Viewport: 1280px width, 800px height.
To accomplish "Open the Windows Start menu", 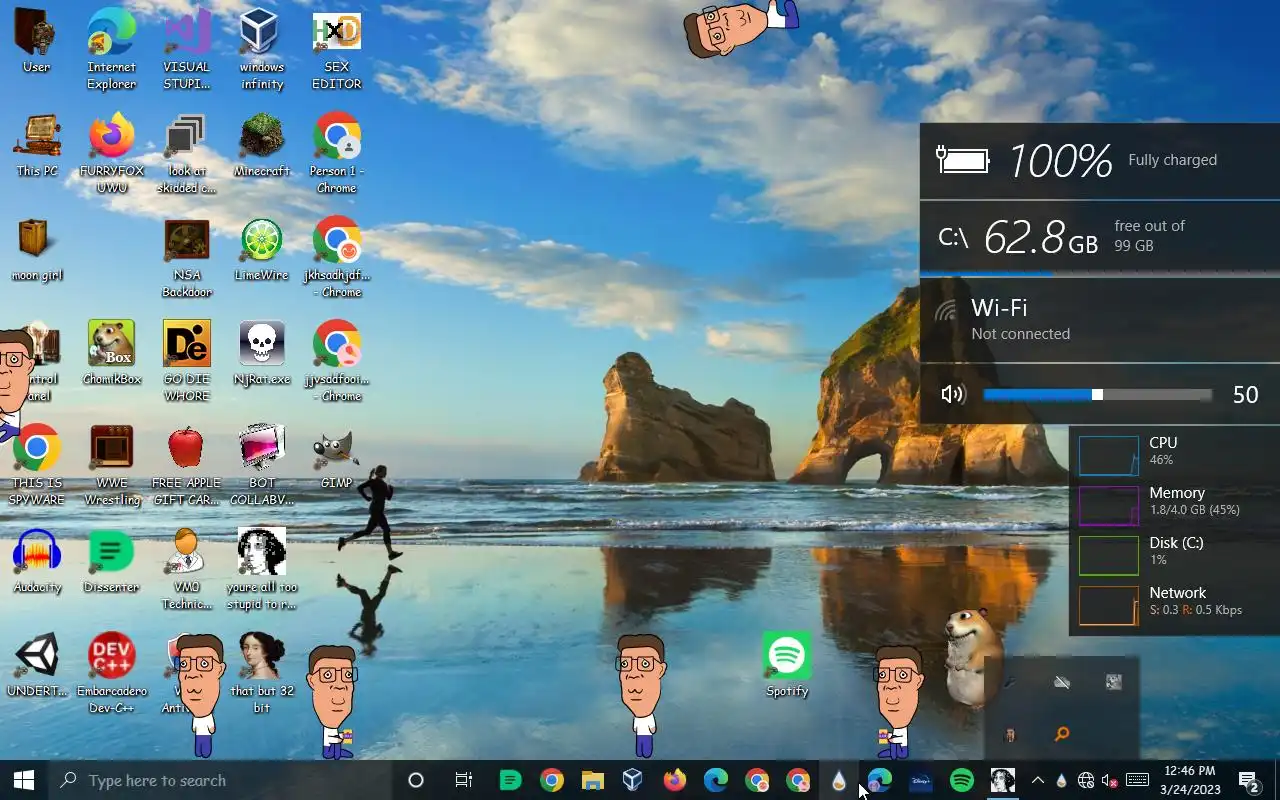I will (x=24, y=780).
